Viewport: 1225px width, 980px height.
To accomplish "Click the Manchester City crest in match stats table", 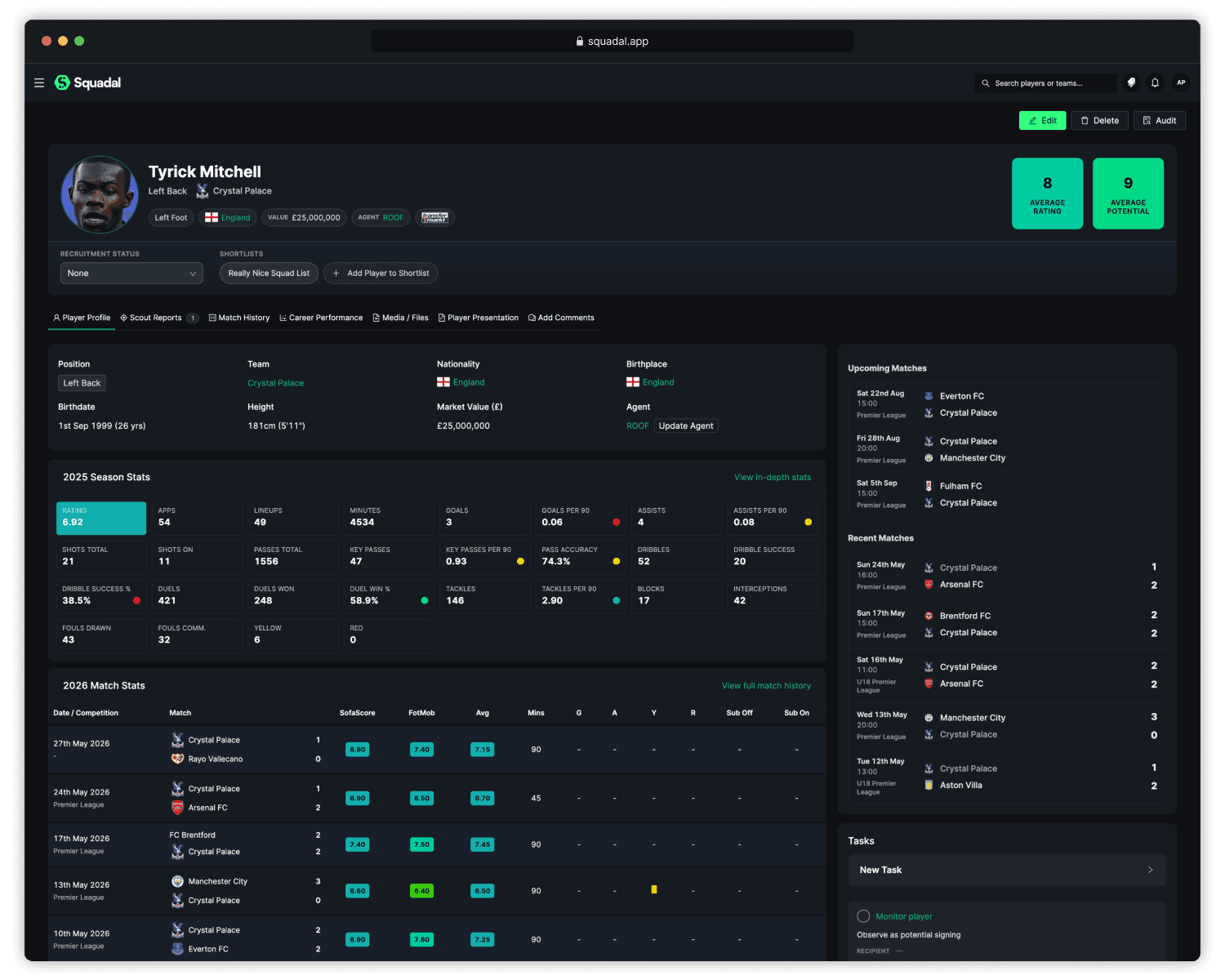I will (x=177, y=881).
